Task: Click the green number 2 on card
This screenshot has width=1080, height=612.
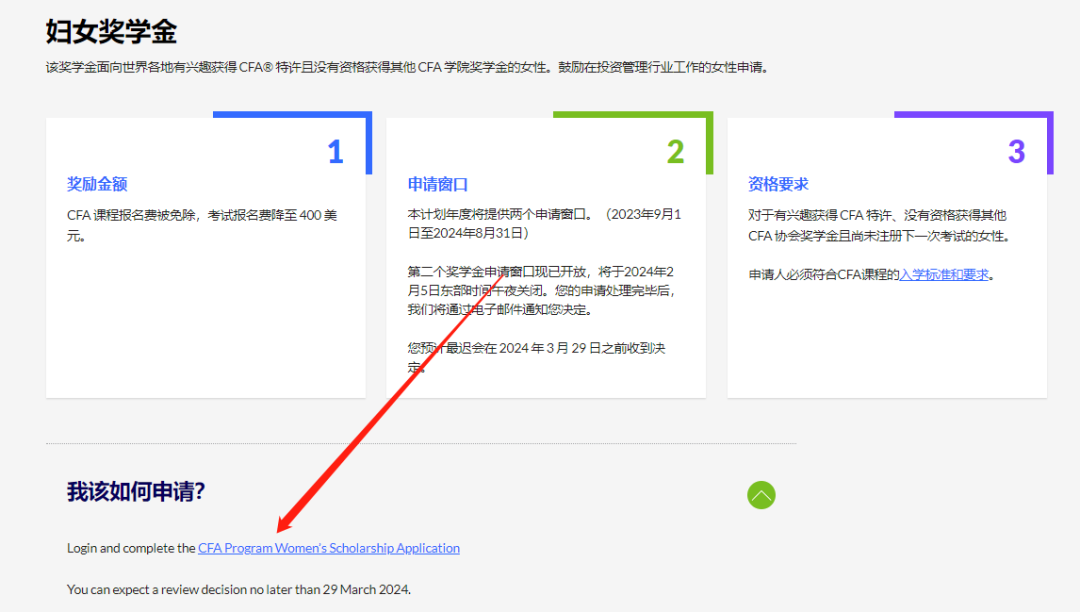Action: [676, 152]
